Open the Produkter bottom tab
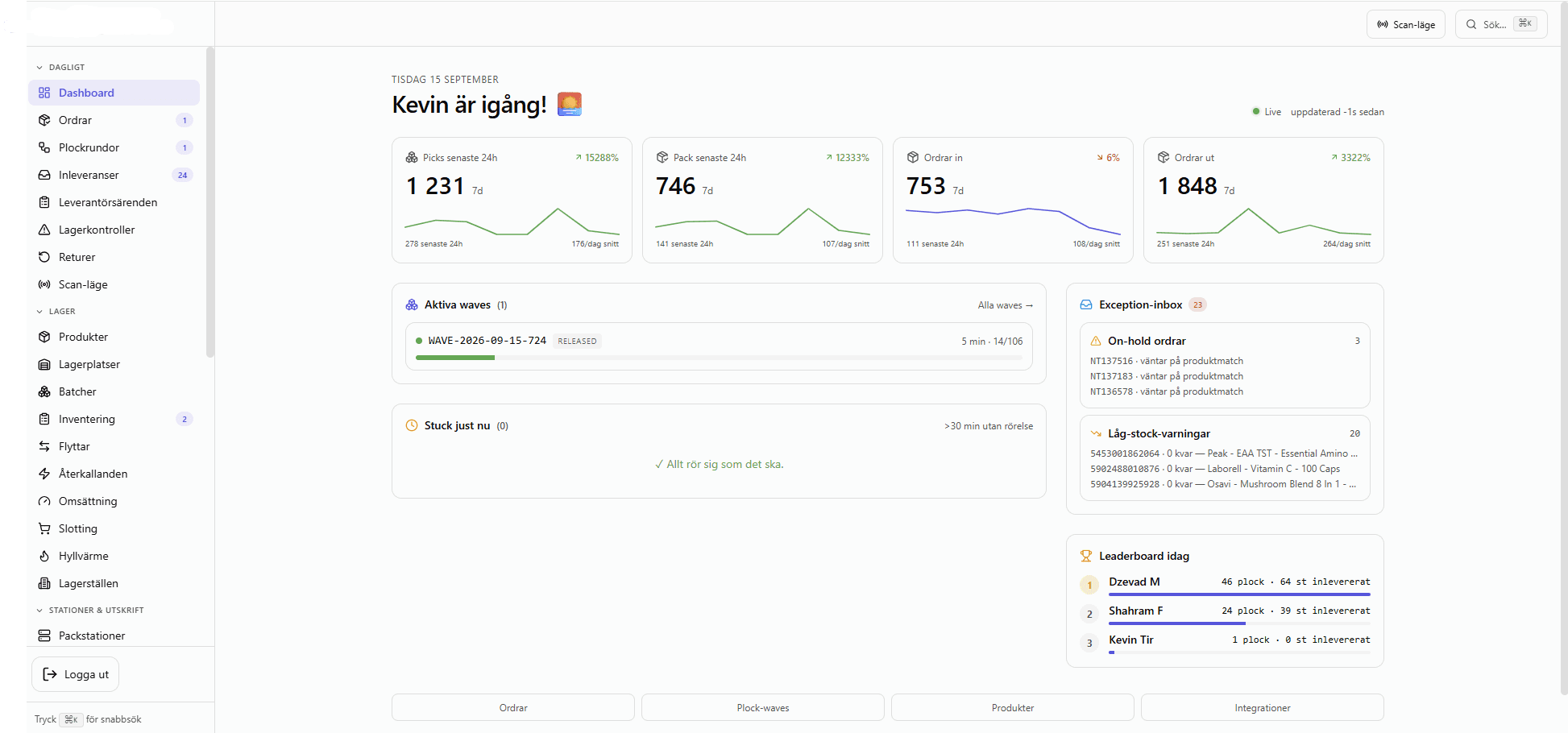Image resolution: width=1568 pixels, height=733 pixels. 1013,708
